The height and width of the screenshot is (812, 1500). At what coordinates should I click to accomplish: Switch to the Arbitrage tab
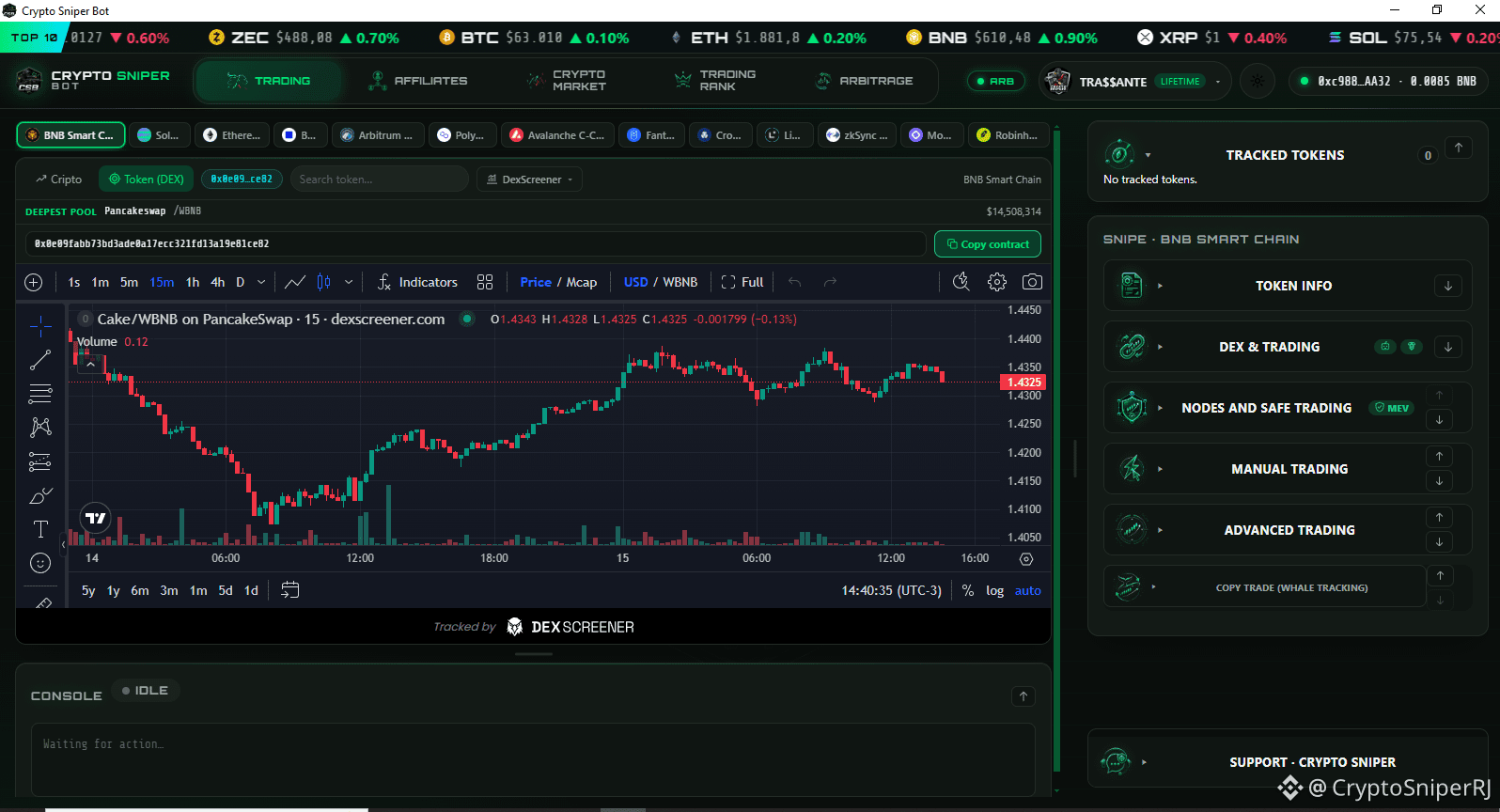(864, 81)
